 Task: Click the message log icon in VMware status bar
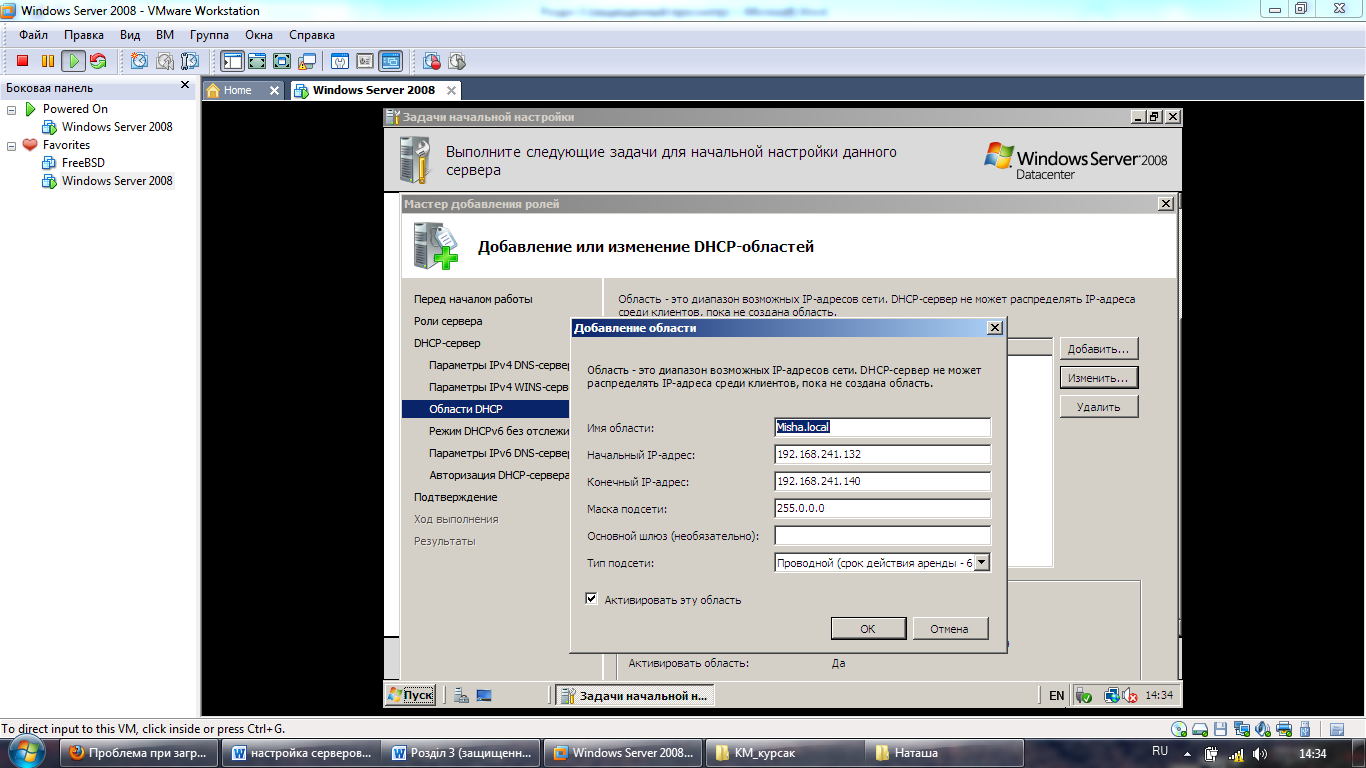1338,729
